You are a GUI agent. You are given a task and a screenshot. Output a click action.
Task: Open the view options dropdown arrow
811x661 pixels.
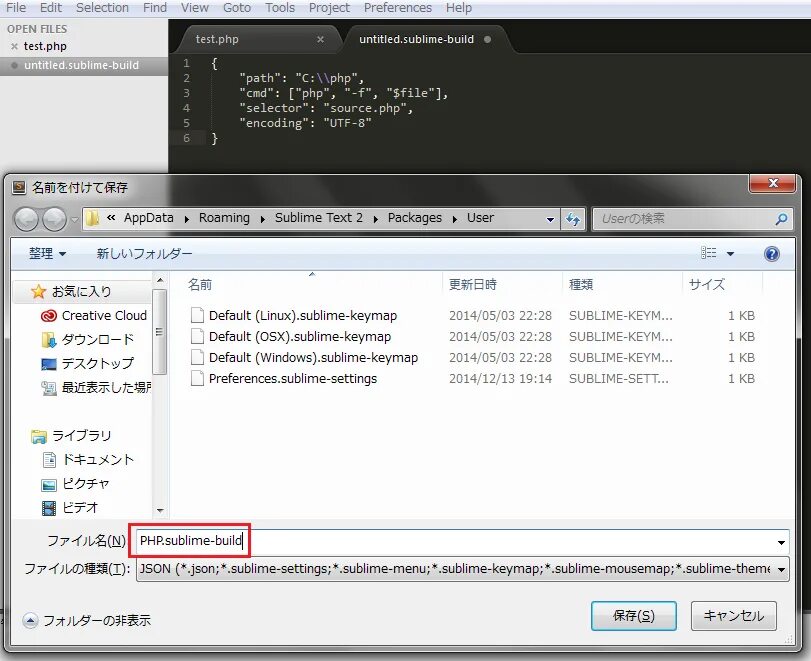click(730, 253)
